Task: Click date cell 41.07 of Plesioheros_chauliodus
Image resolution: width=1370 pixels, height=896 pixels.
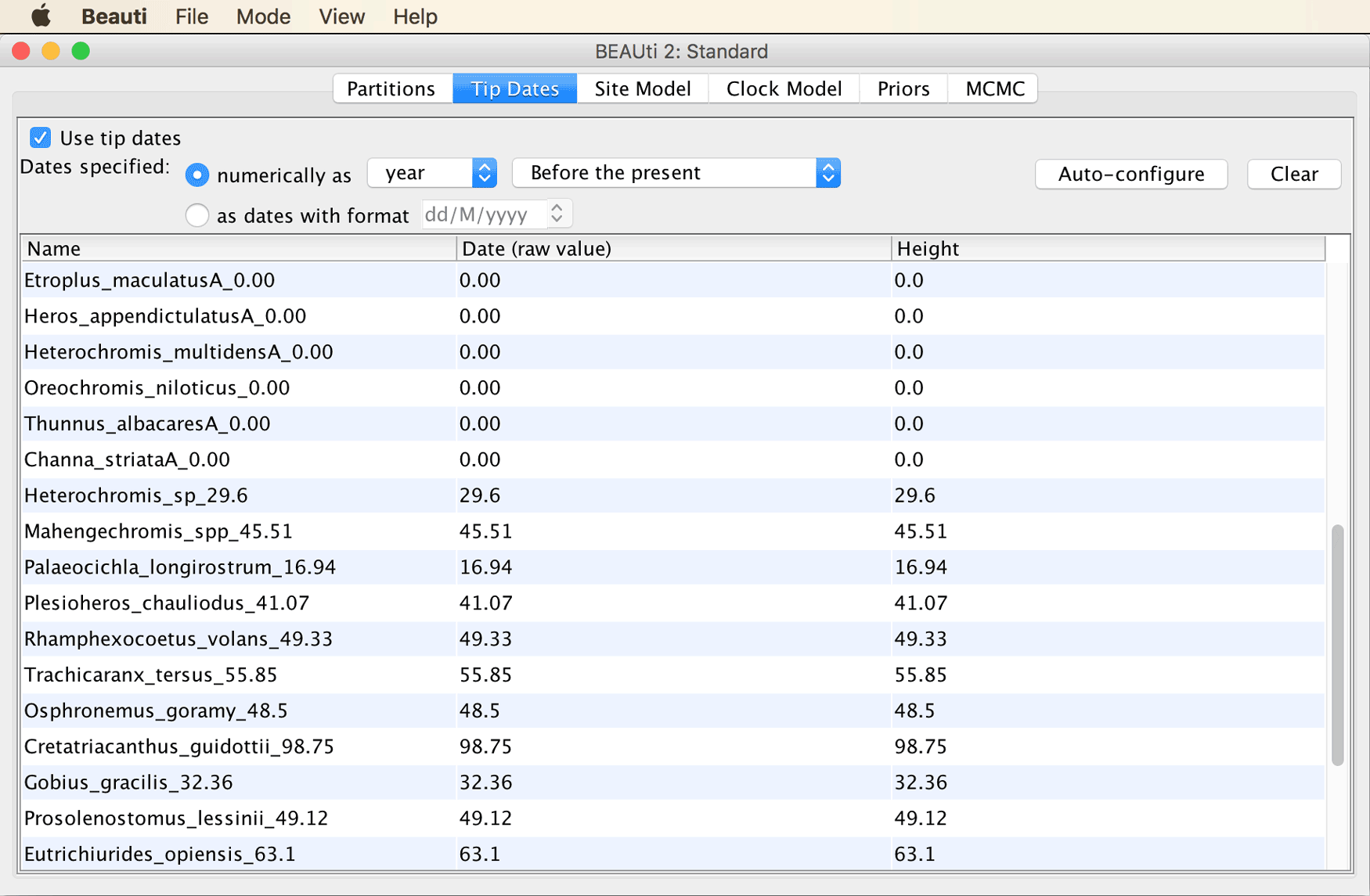Action: coord(673,603)
